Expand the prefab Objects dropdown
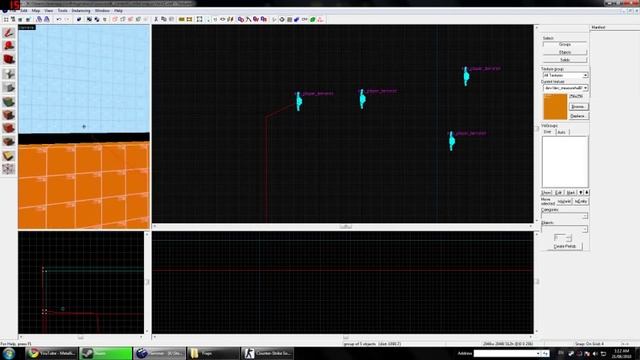The image size is (640, 360). coord(585,229)
